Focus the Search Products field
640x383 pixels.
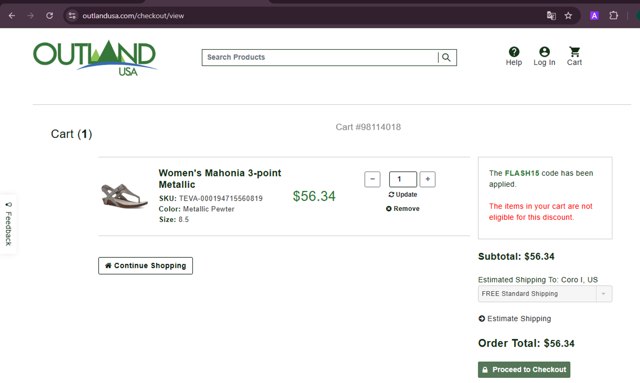pyautogui.click(x=320, y=58)
